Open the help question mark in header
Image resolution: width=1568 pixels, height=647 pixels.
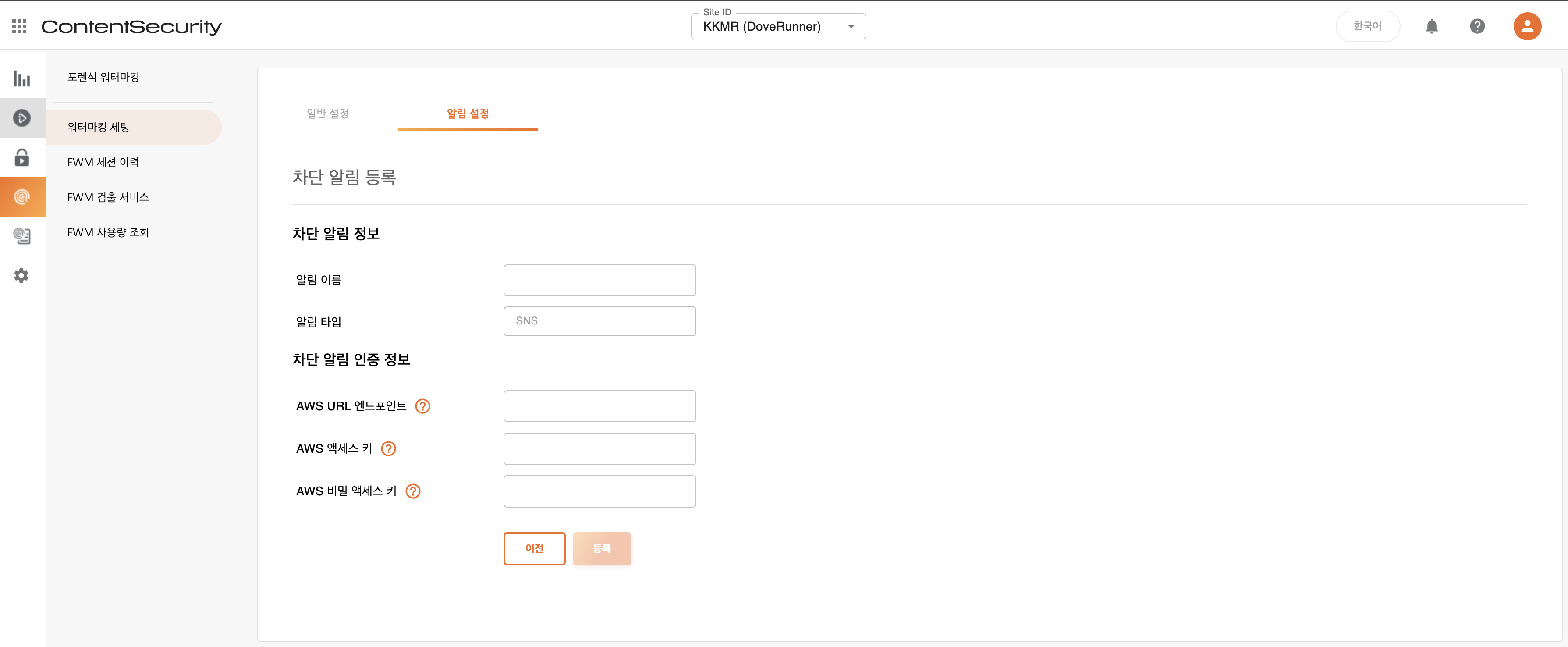(x=1477, y=26)
